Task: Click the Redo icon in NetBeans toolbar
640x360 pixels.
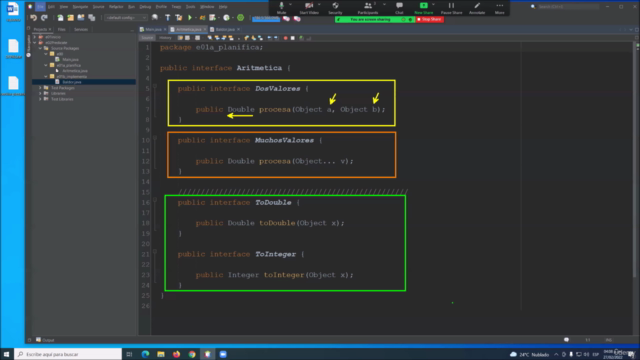Action: [x=44, y=18]
